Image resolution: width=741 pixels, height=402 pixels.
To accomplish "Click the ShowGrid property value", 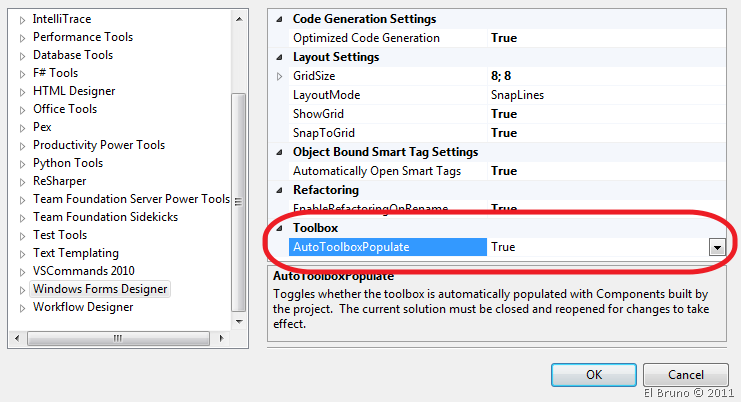I will click(x=504, y=114).
